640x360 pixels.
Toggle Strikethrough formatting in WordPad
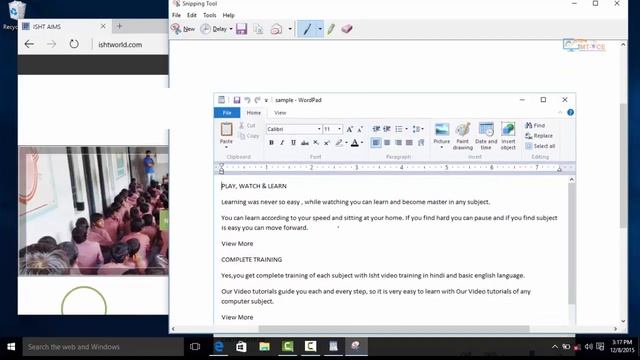tap(304, 142)
